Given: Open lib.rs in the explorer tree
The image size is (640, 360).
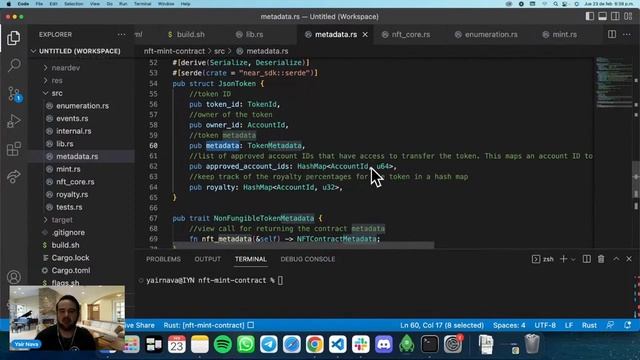Looking at the screenshot, I should click(x=64, y=144).
